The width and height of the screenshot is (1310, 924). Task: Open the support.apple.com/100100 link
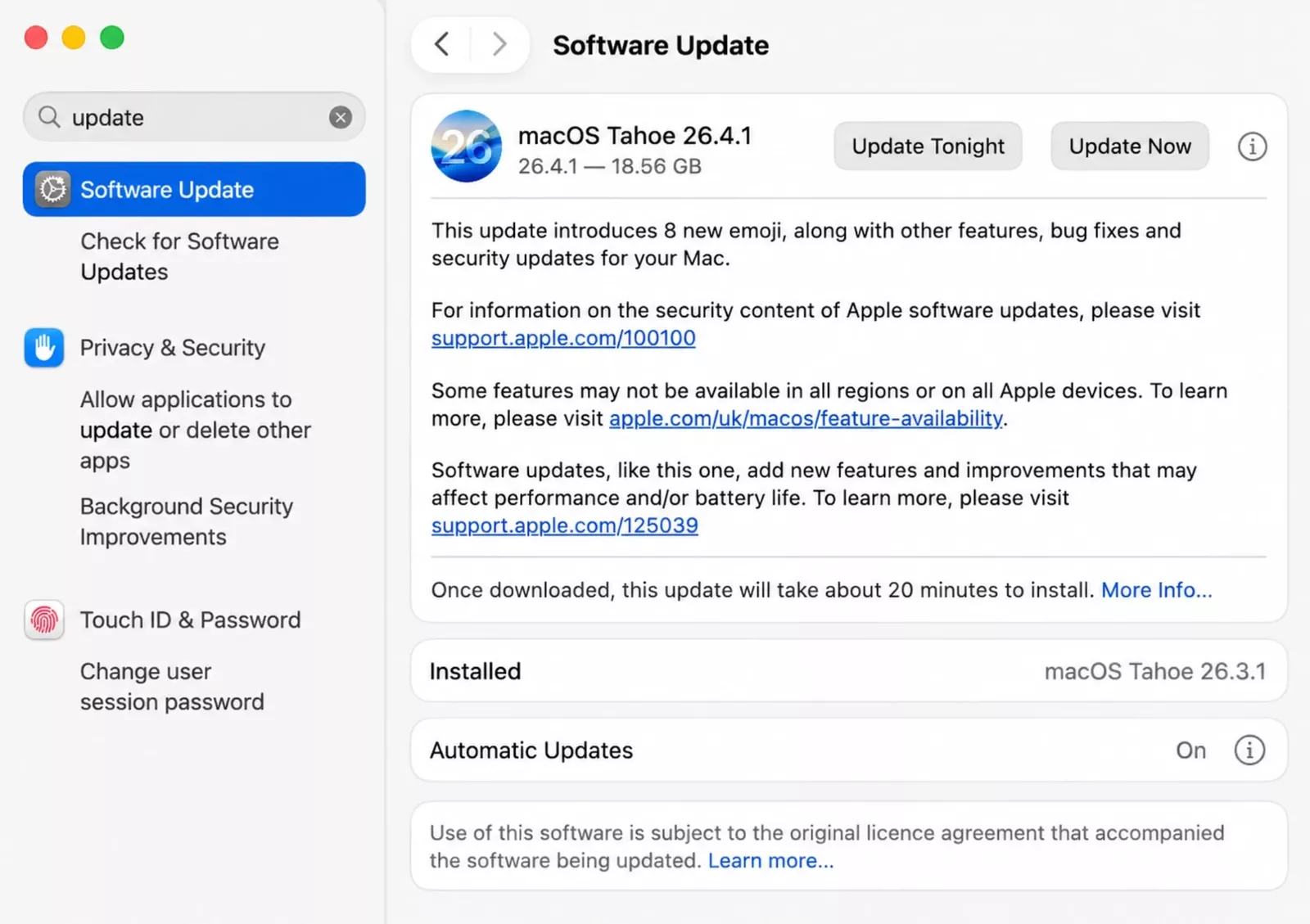click(x=563, y=338)
